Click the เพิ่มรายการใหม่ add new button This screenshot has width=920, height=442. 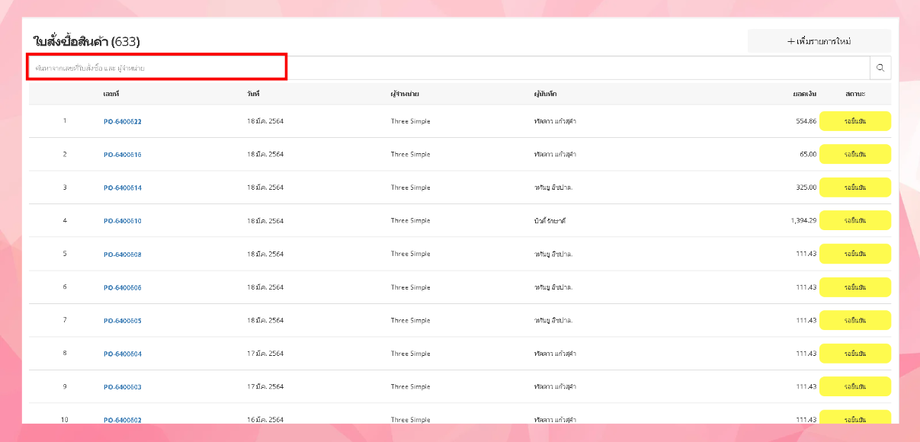coord(819,42)
